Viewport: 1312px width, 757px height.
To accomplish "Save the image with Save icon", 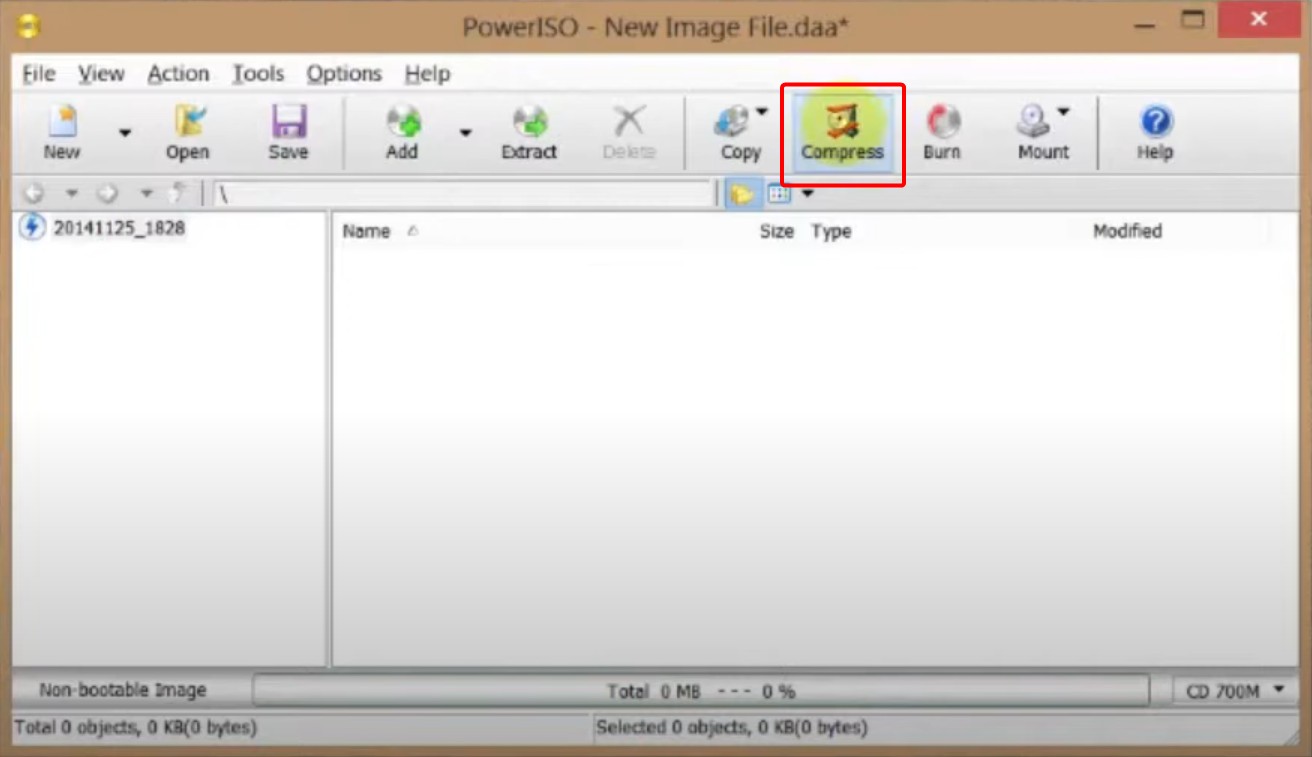I will pos(288,133).
